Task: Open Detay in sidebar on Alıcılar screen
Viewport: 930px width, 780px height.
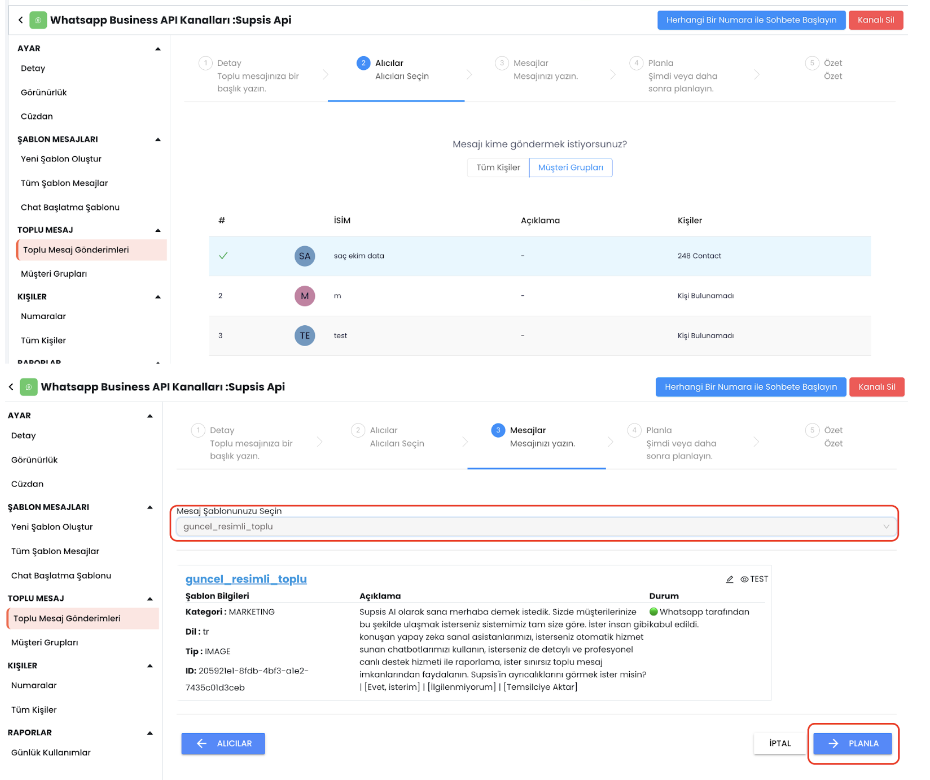Action: (x=33, y=68)
